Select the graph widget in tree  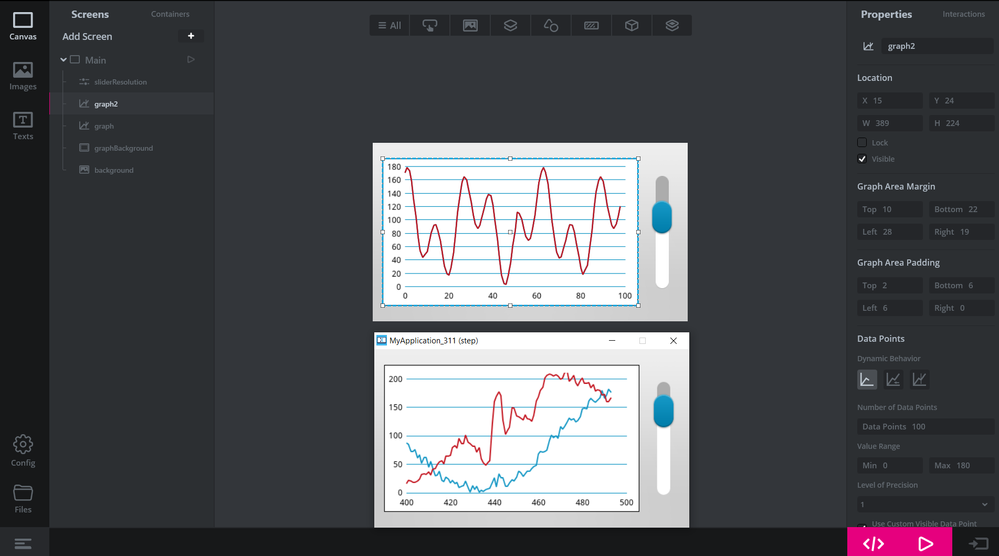[132, 126]
